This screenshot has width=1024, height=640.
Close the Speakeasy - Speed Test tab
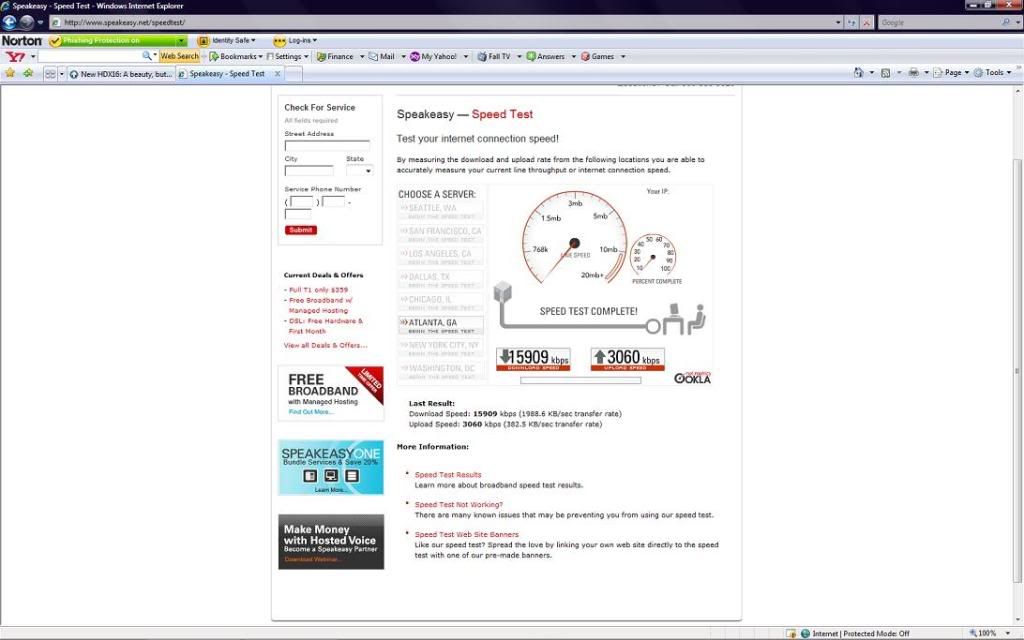(x=278, y=74)
